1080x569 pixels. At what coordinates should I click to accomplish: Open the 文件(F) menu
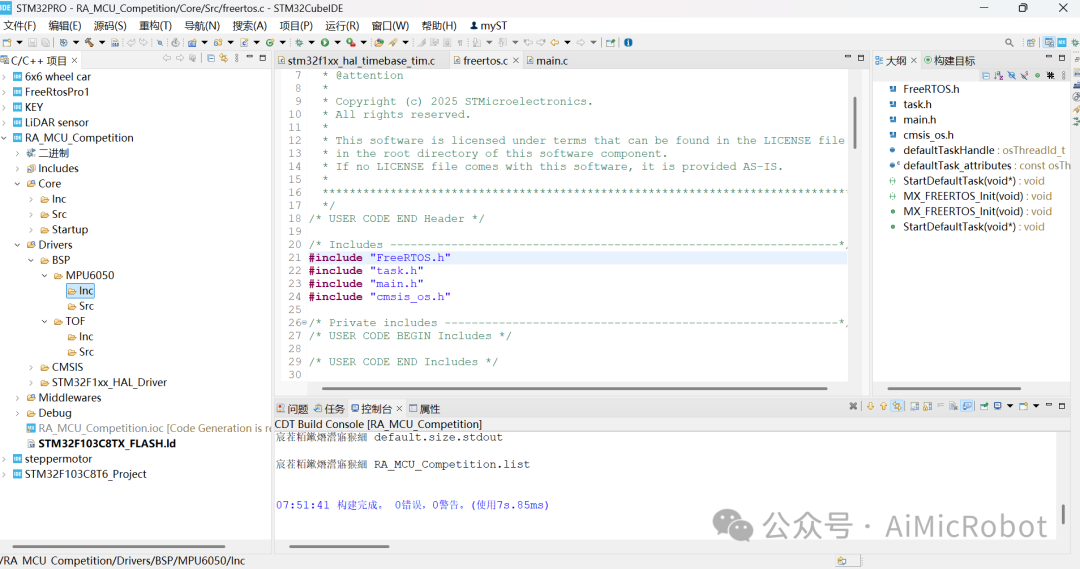coord(20,25)
